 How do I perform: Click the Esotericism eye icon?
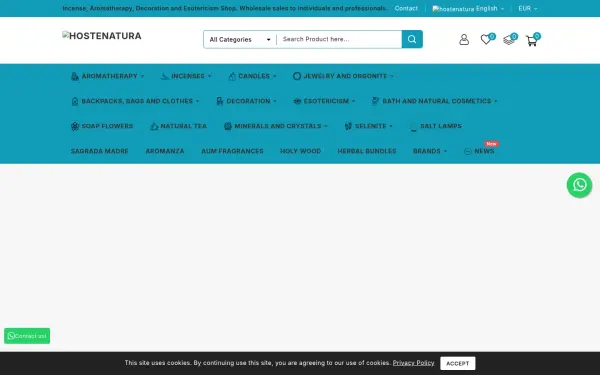297,101
